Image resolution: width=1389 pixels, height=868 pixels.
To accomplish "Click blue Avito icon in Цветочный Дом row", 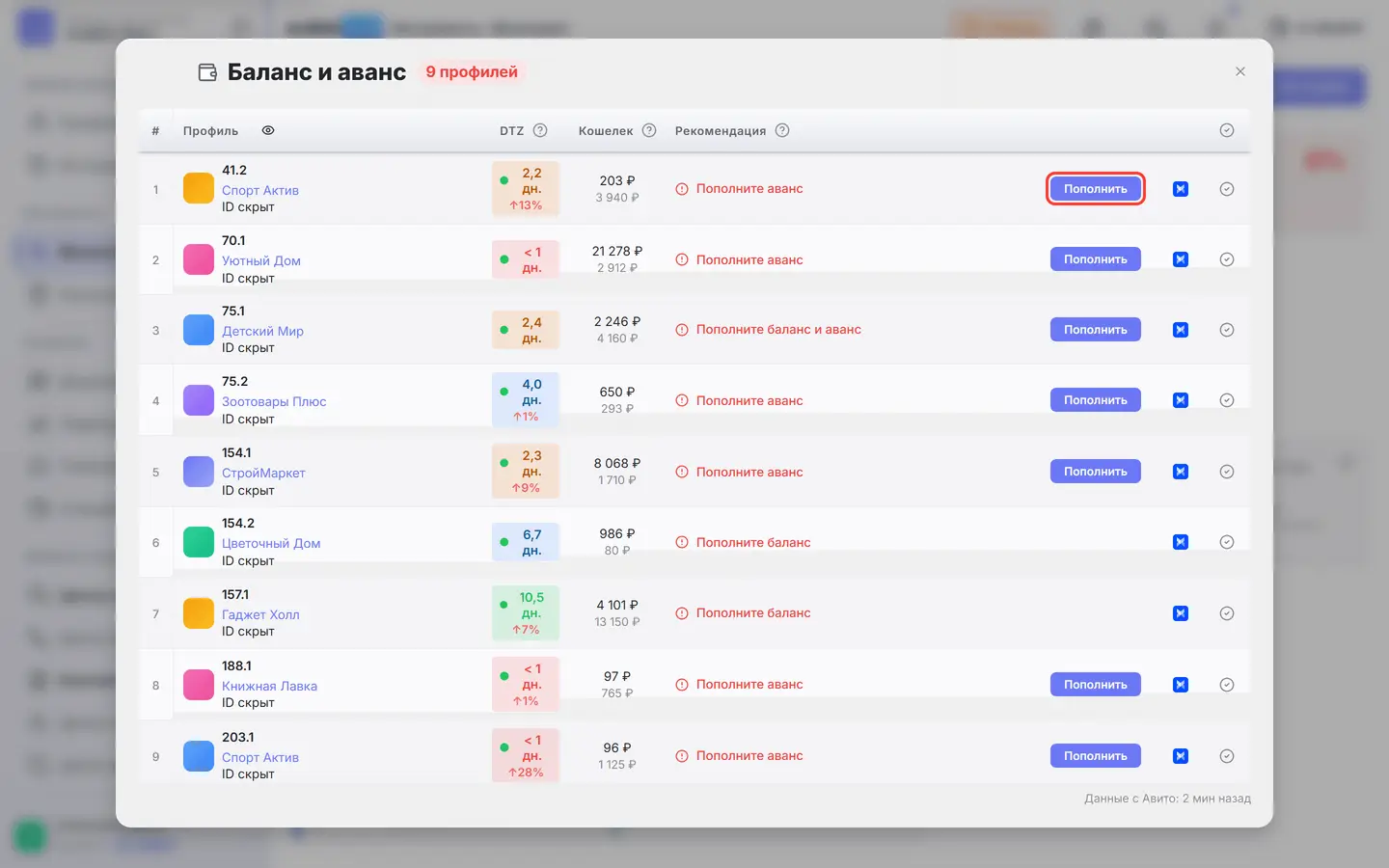I will (x=1181, y=542).
